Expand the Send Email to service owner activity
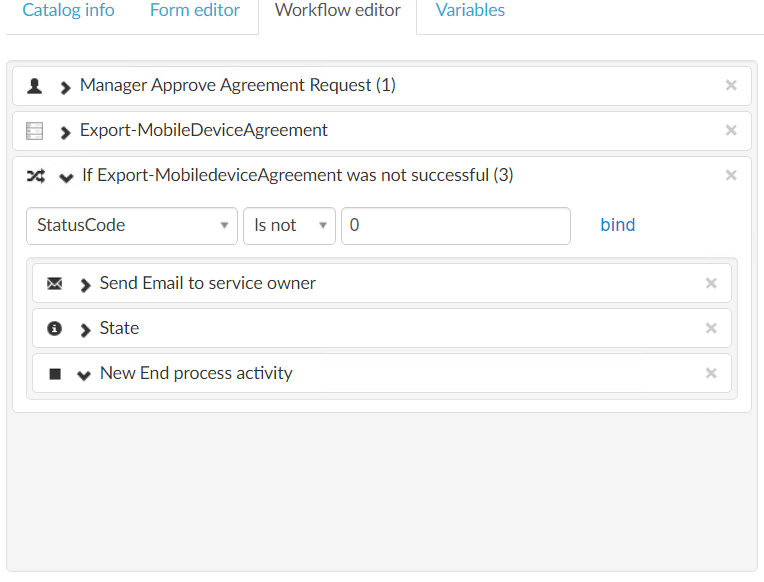Screen dimensions: 764x582 click(x=86, y=285)
